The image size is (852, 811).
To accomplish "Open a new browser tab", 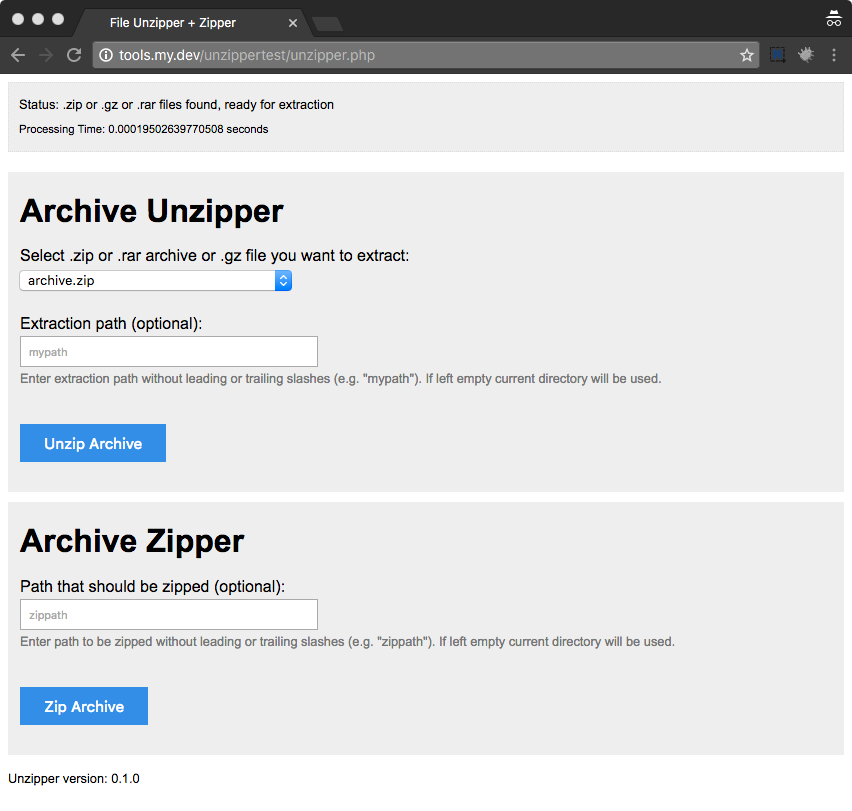I will tap(327, 22).
